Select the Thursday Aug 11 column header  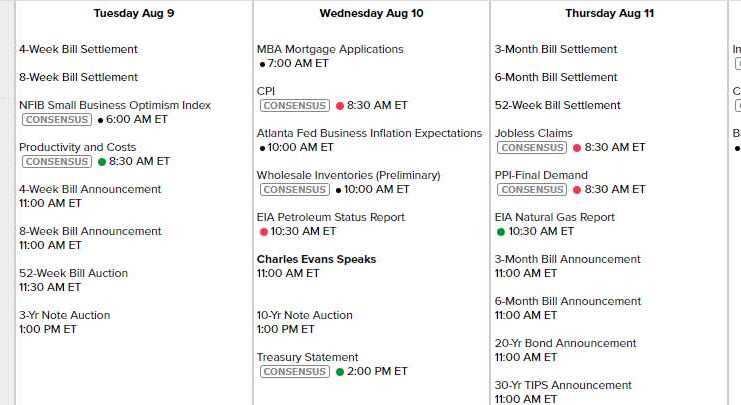(609, 13)
